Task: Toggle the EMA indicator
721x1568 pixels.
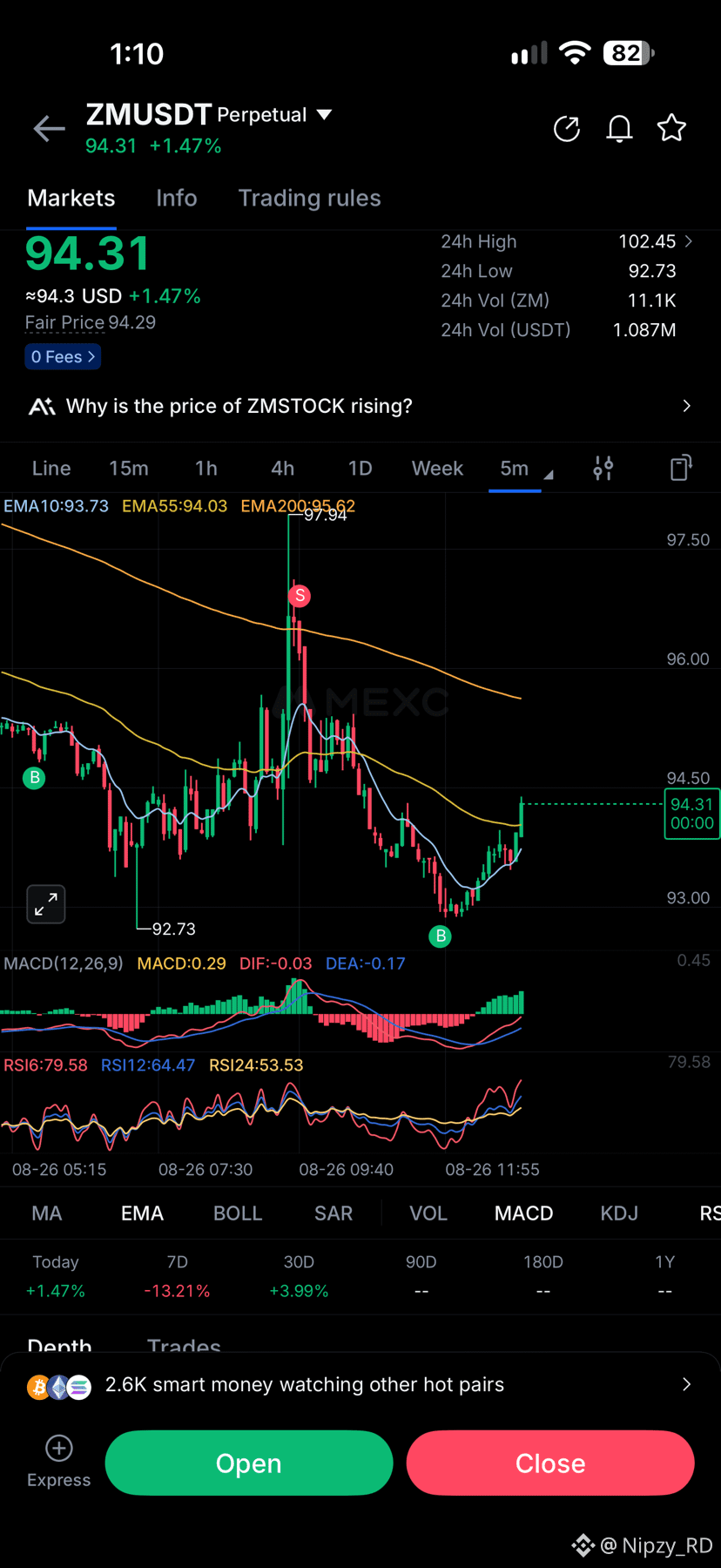Action: (142, 1213)
